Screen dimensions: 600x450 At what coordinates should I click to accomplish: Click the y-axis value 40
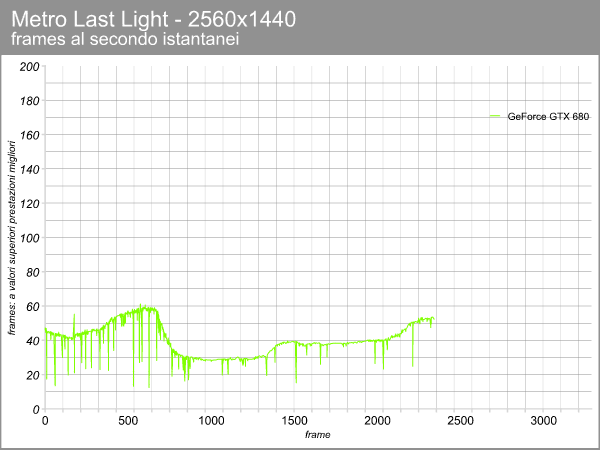click(33, 341)
